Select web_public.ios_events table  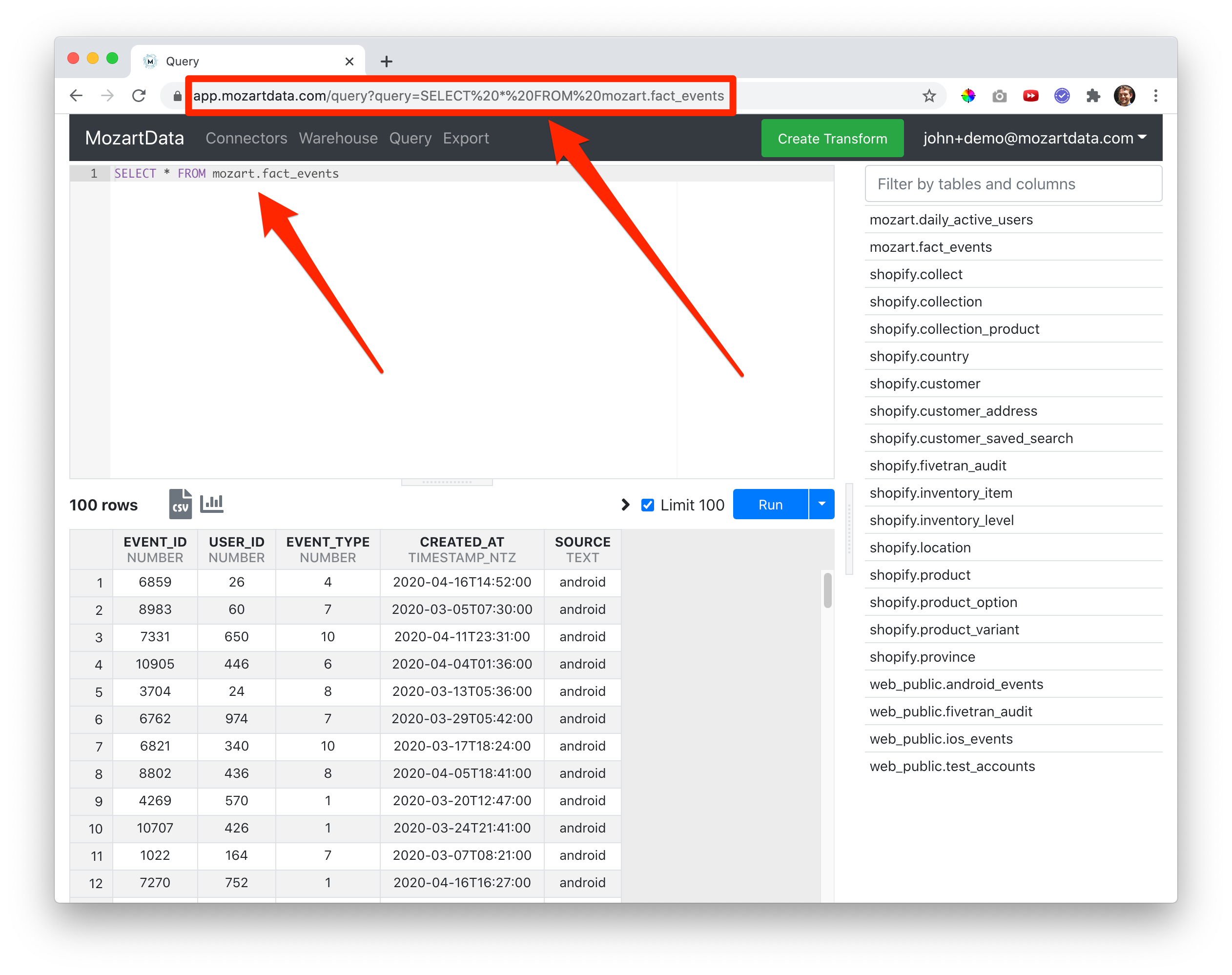click(1013, 739)
